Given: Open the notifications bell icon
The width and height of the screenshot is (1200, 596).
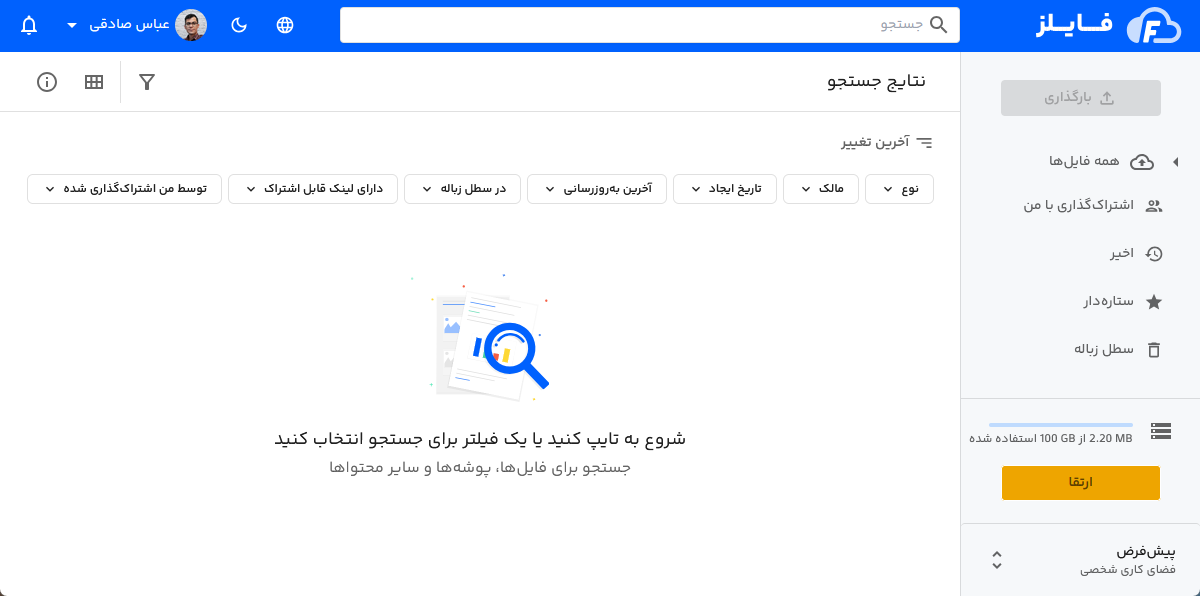Looking at the screenshot, I should (x=28, y=25).
